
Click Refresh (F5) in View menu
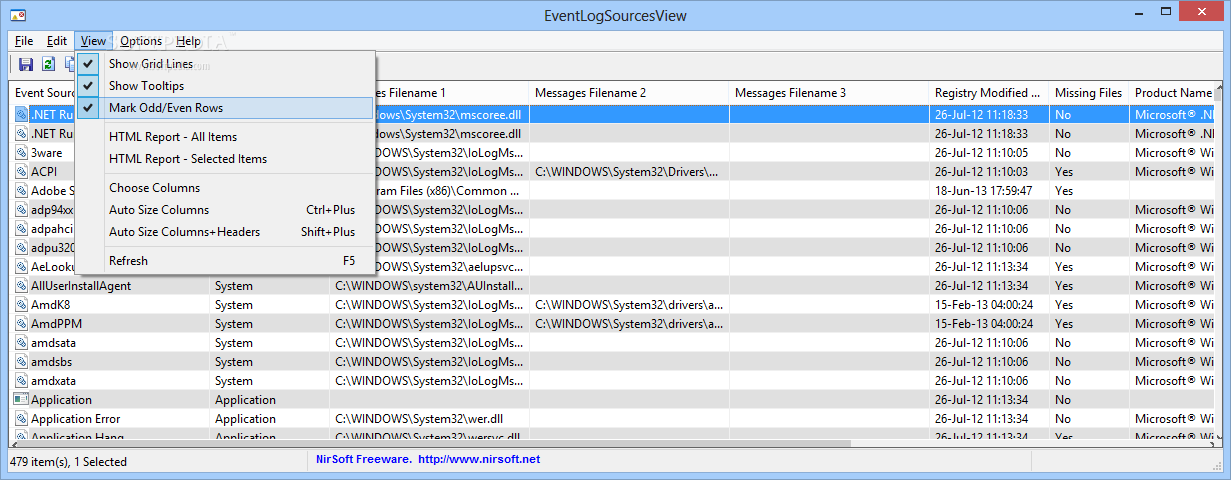click(x=225, y=261)
